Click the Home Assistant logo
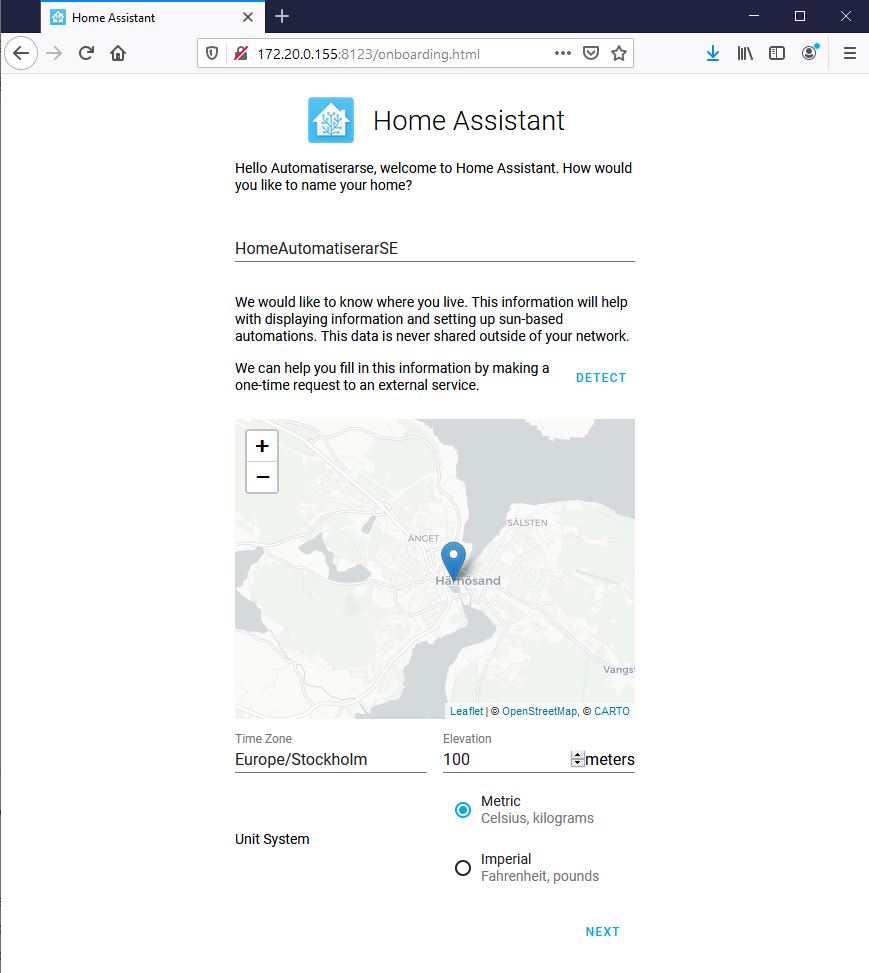This screenshot has height=973, width=869. click(x=331, y=120)
